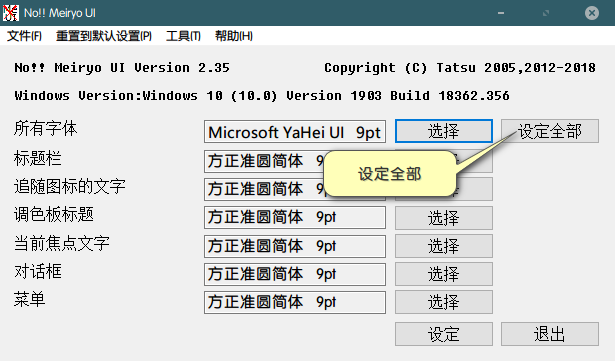615x361 pixels.
Task: Click the 当前焦点文字 label
Action: (62, 243)
